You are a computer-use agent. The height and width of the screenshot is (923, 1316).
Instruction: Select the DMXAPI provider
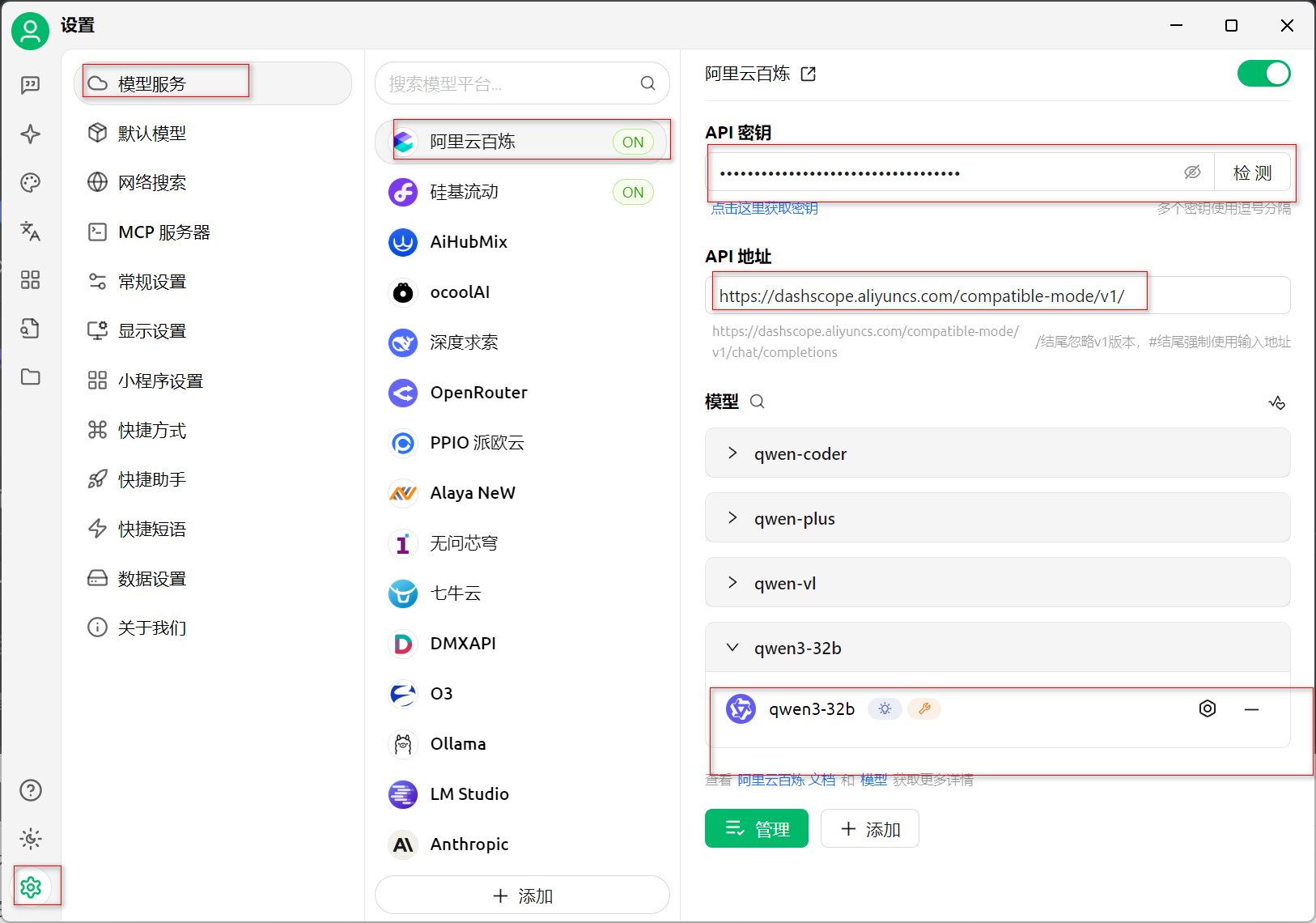522,644
